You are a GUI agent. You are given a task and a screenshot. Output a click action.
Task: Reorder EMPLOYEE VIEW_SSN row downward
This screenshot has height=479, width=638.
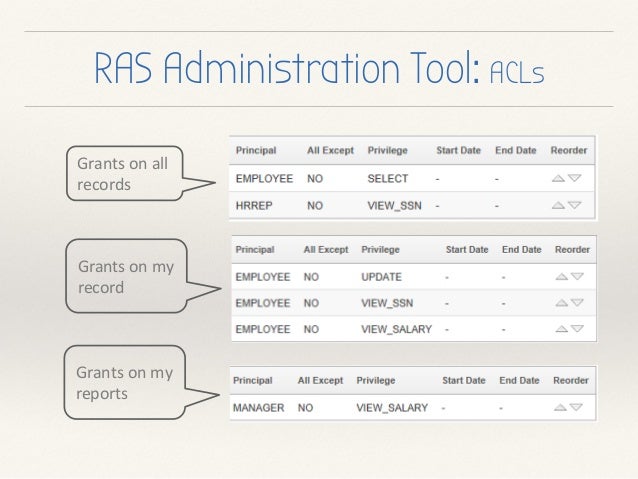pos(577,303)
